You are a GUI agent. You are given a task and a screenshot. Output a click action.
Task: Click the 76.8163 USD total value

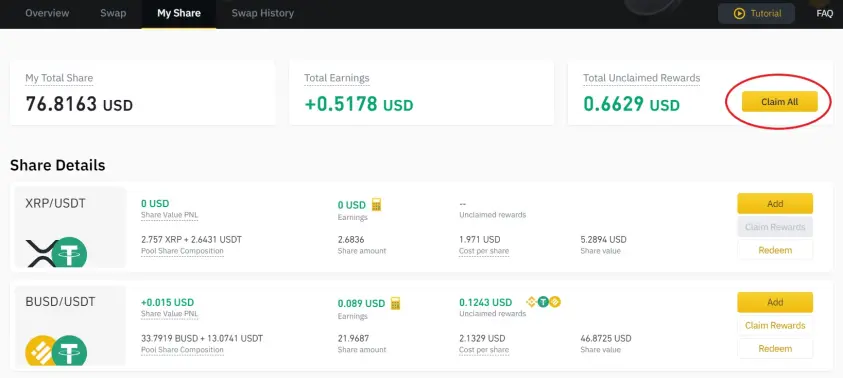tap(79, 104)
